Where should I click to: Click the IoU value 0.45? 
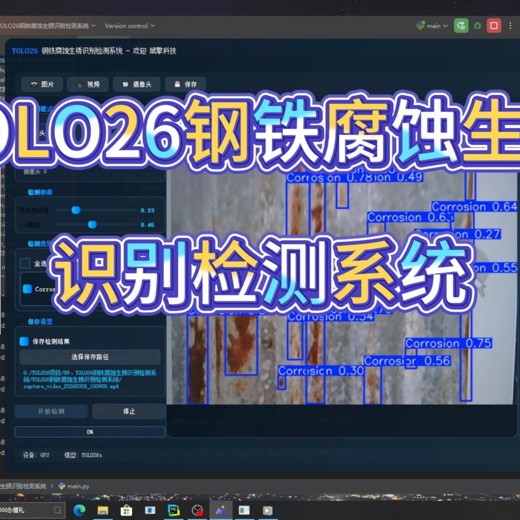(147, 225)
